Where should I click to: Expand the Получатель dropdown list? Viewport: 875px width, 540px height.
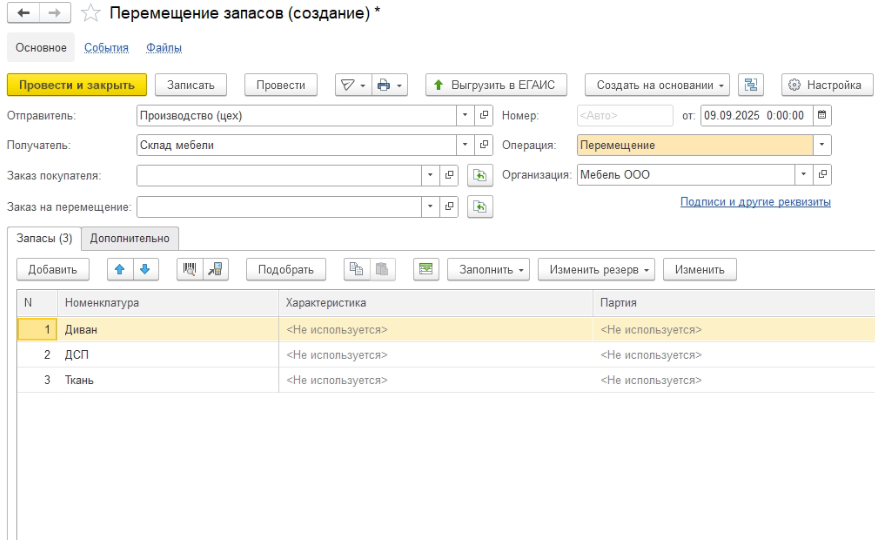coord(465,145)
